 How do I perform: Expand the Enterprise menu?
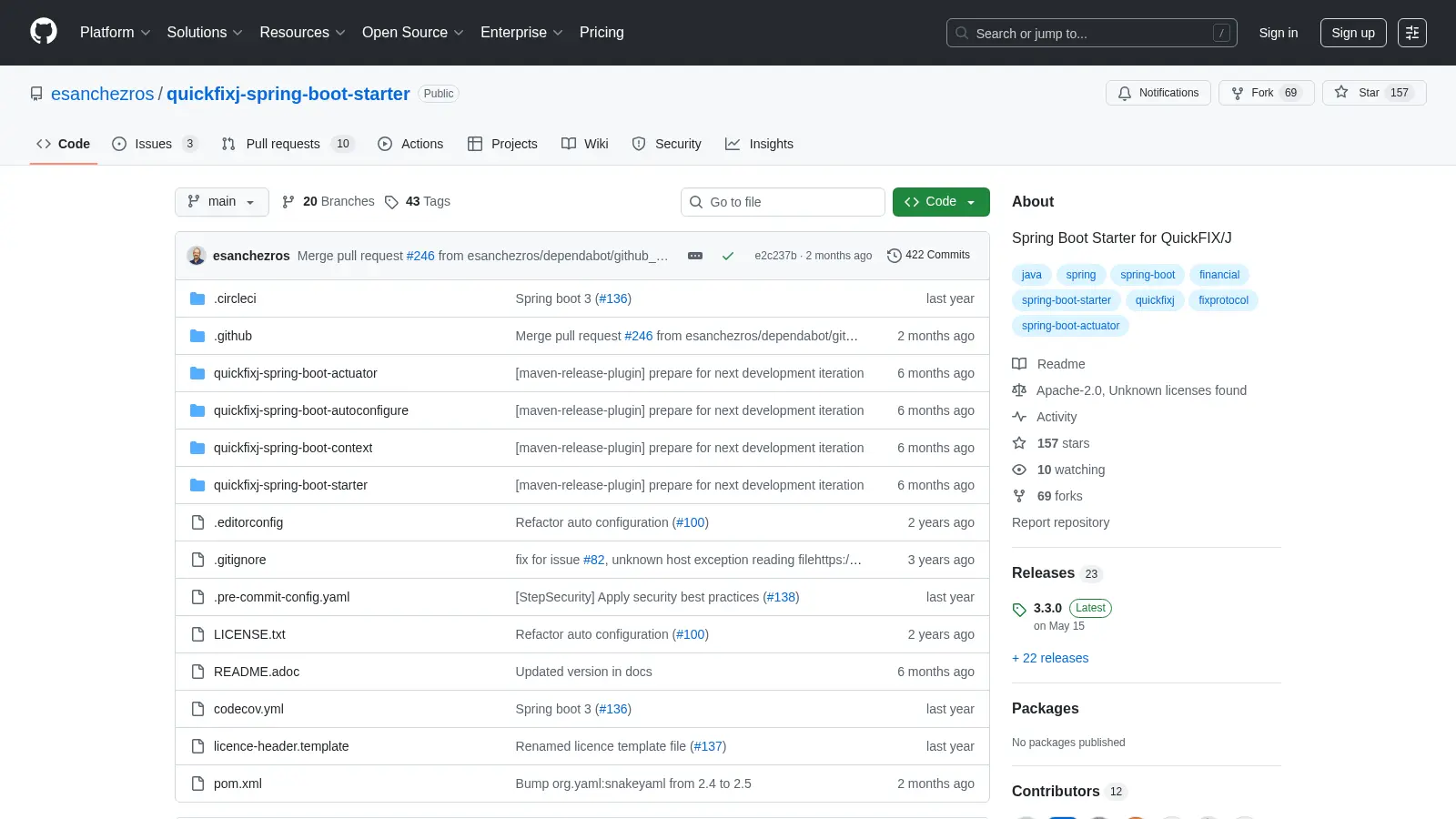tap(521, 33)
